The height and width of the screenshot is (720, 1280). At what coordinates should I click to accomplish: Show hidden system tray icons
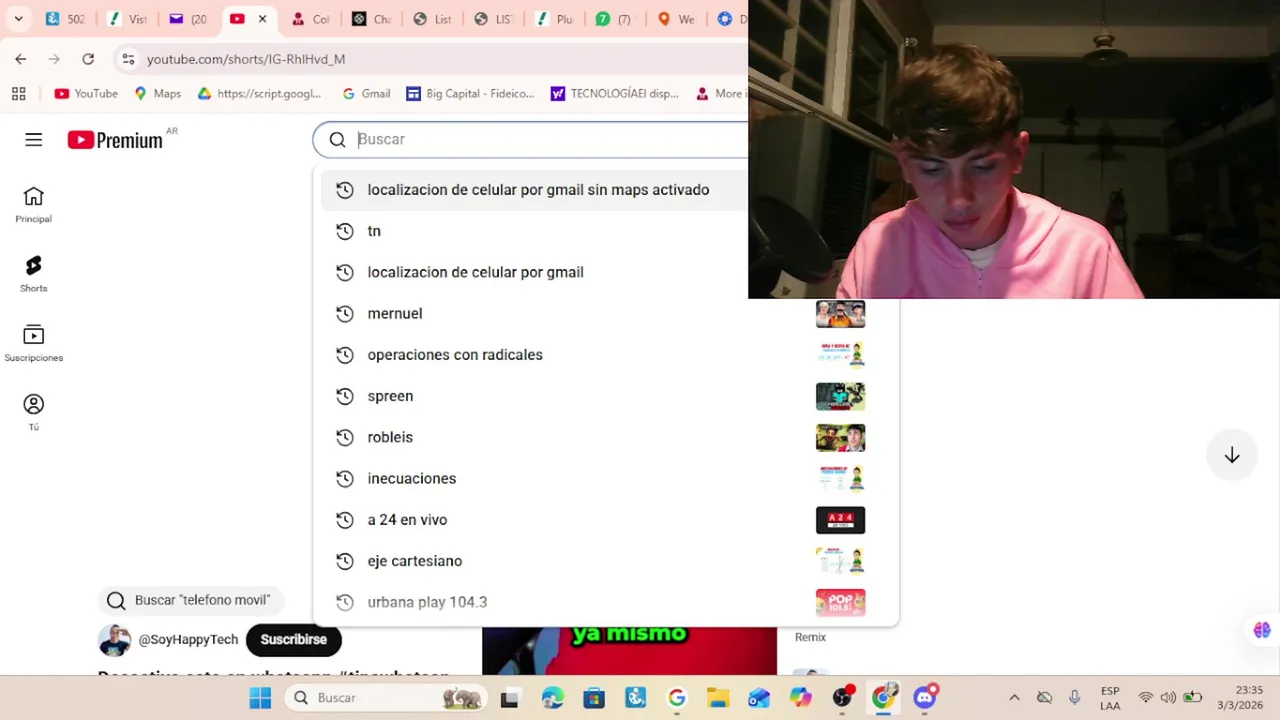(1014, 698)
